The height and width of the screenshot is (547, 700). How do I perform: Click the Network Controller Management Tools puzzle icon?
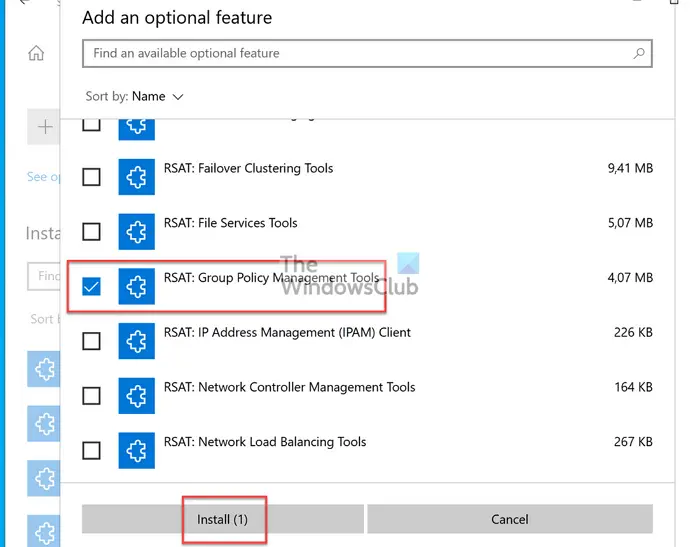[x=137, y=396]
